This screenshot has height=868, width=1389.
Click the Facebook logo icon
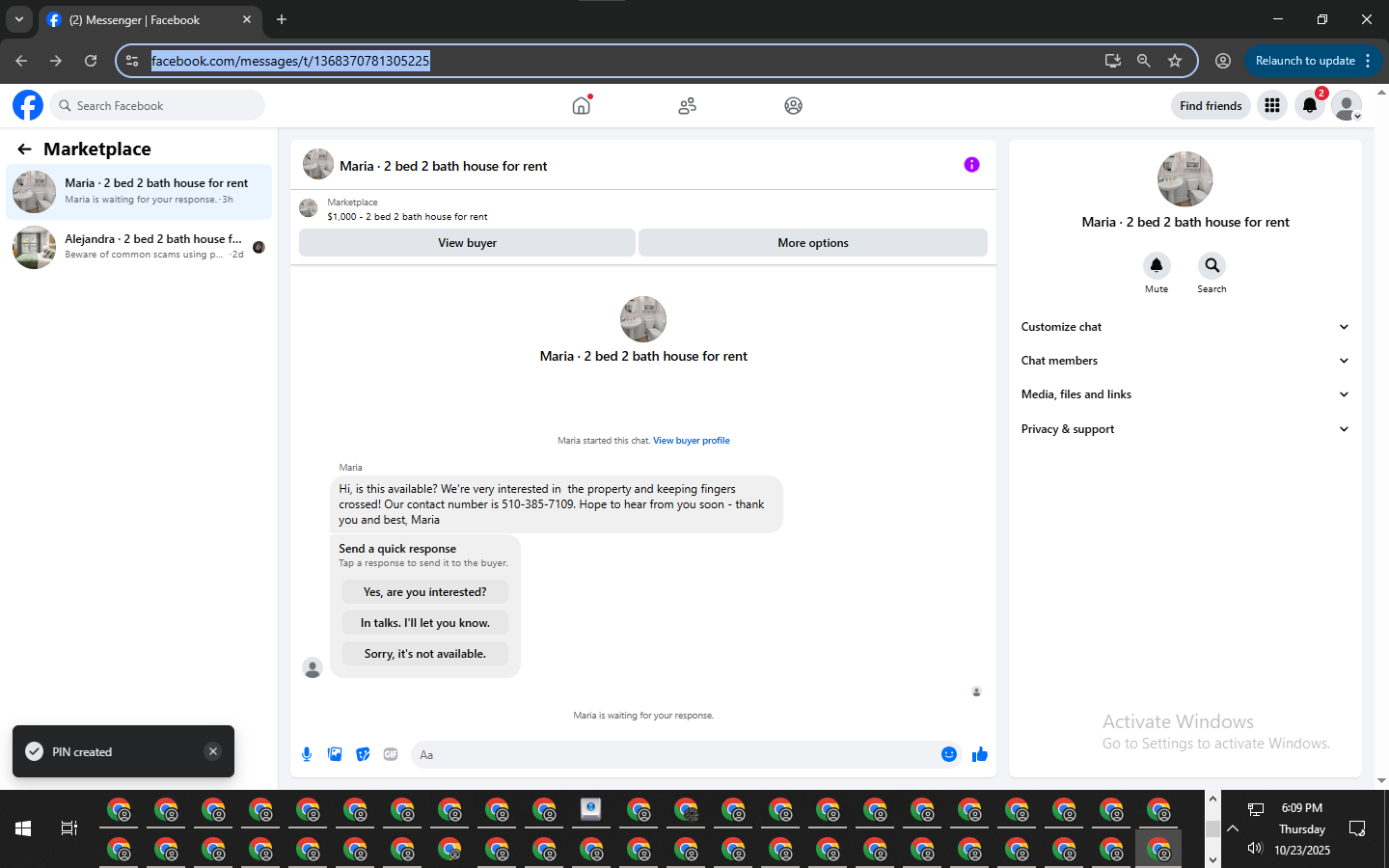pyautogui.click(x=28, y=105)
